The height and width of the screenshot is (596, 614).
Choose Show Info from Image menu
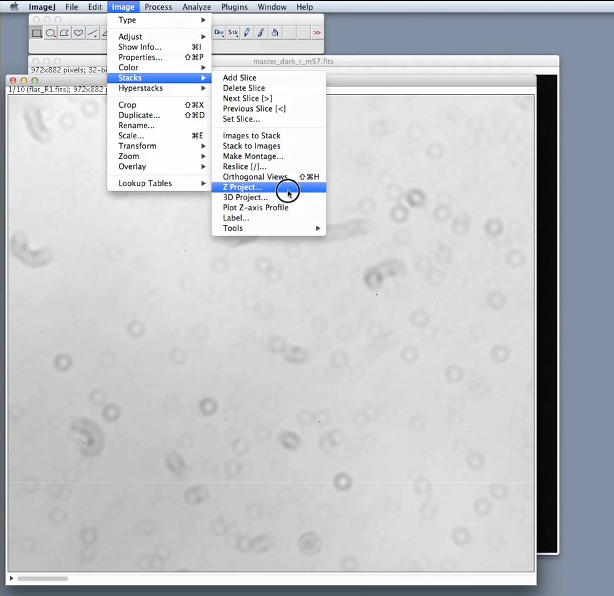pos(159,47)
